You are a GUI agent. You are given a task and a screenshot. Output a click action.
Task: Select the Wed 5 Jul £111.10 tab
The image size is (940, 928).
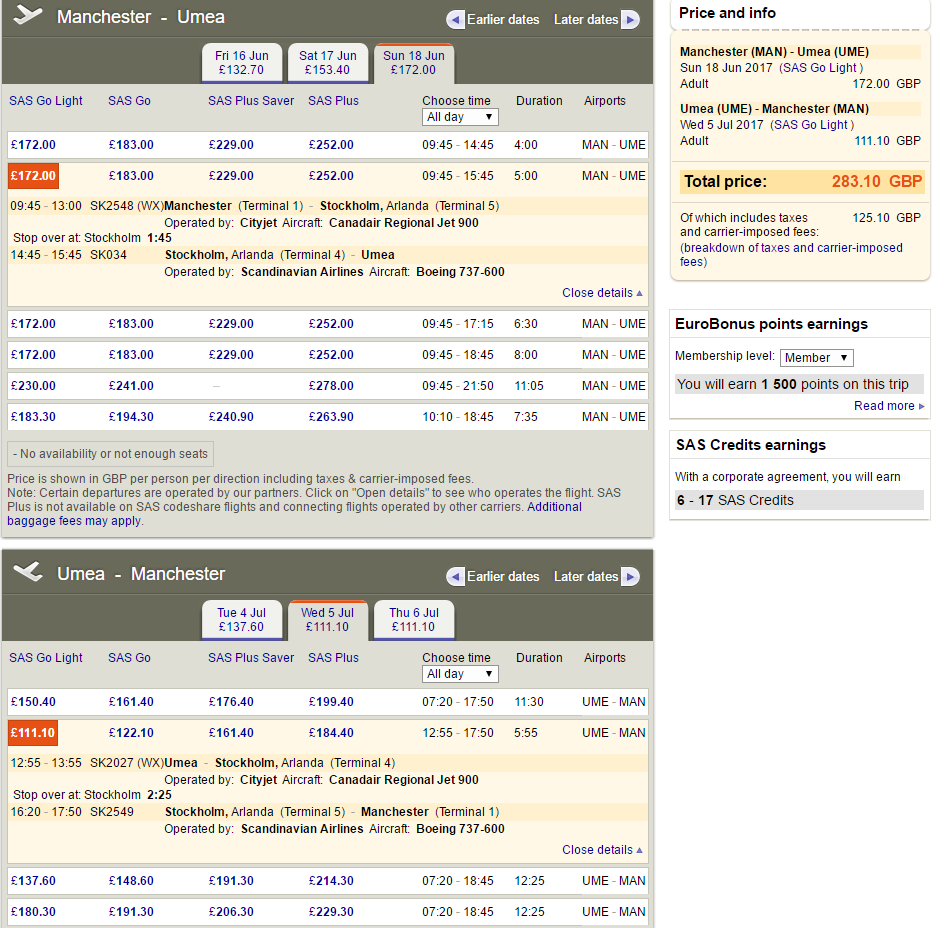(327, 620)
